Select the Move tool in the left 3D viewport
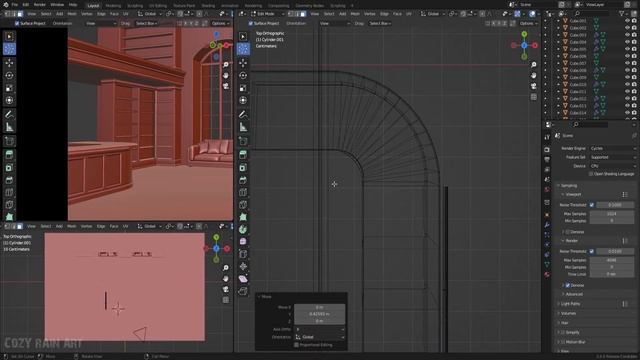 coord(9,63)
